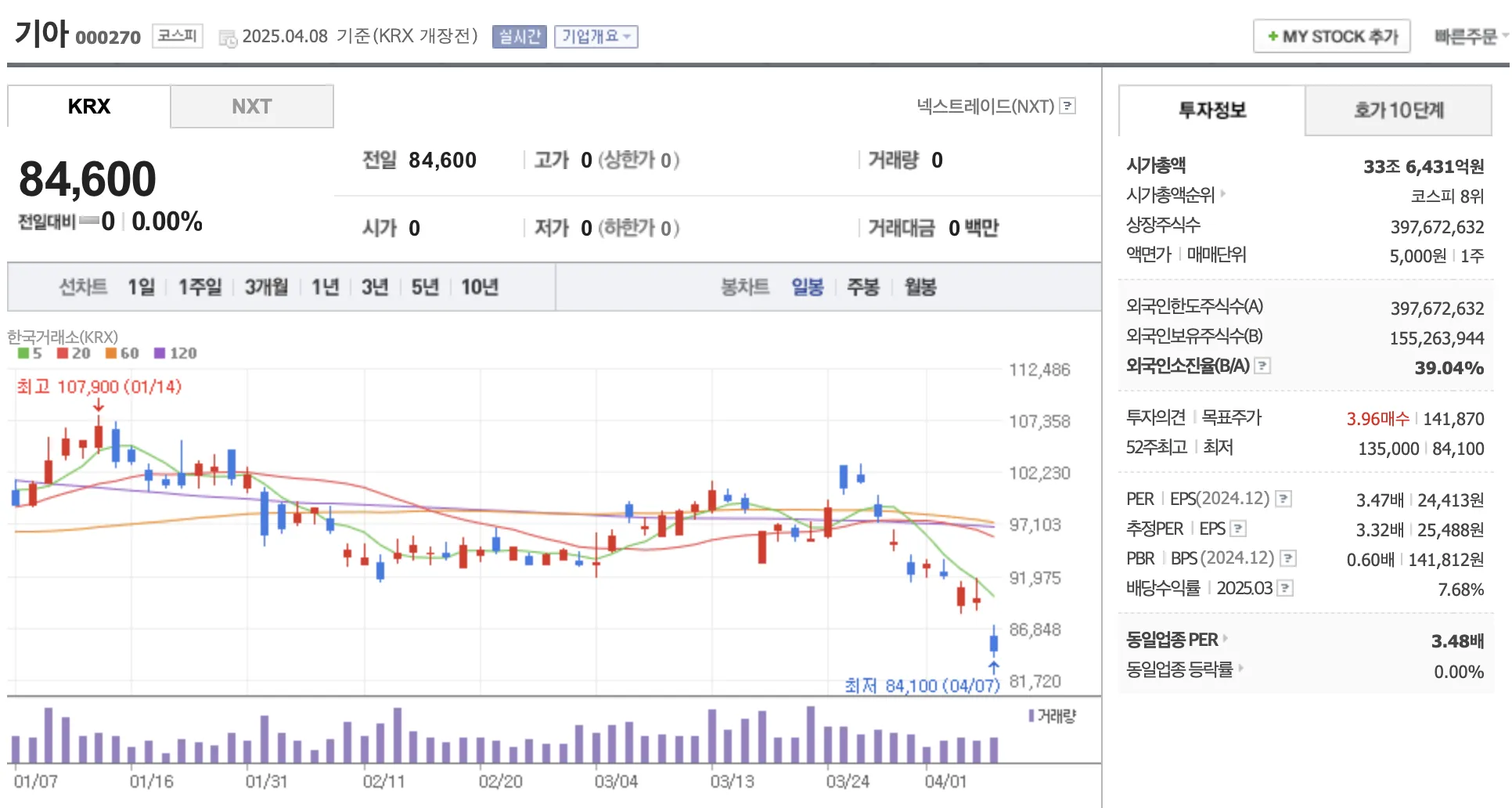Click the purple 120-day average legend swatch
The width and height of the screenshot is (1512, 808).
(x=160, y=353)
